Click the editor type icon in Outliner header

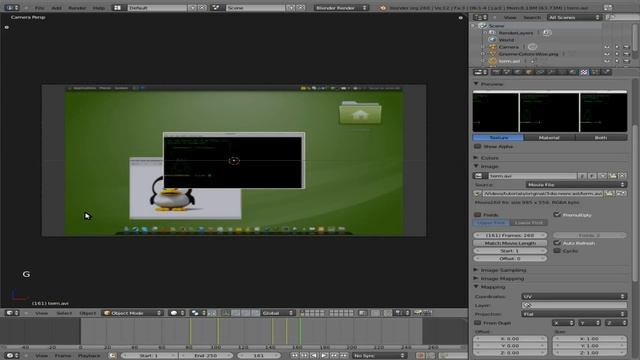coord(480,17)
